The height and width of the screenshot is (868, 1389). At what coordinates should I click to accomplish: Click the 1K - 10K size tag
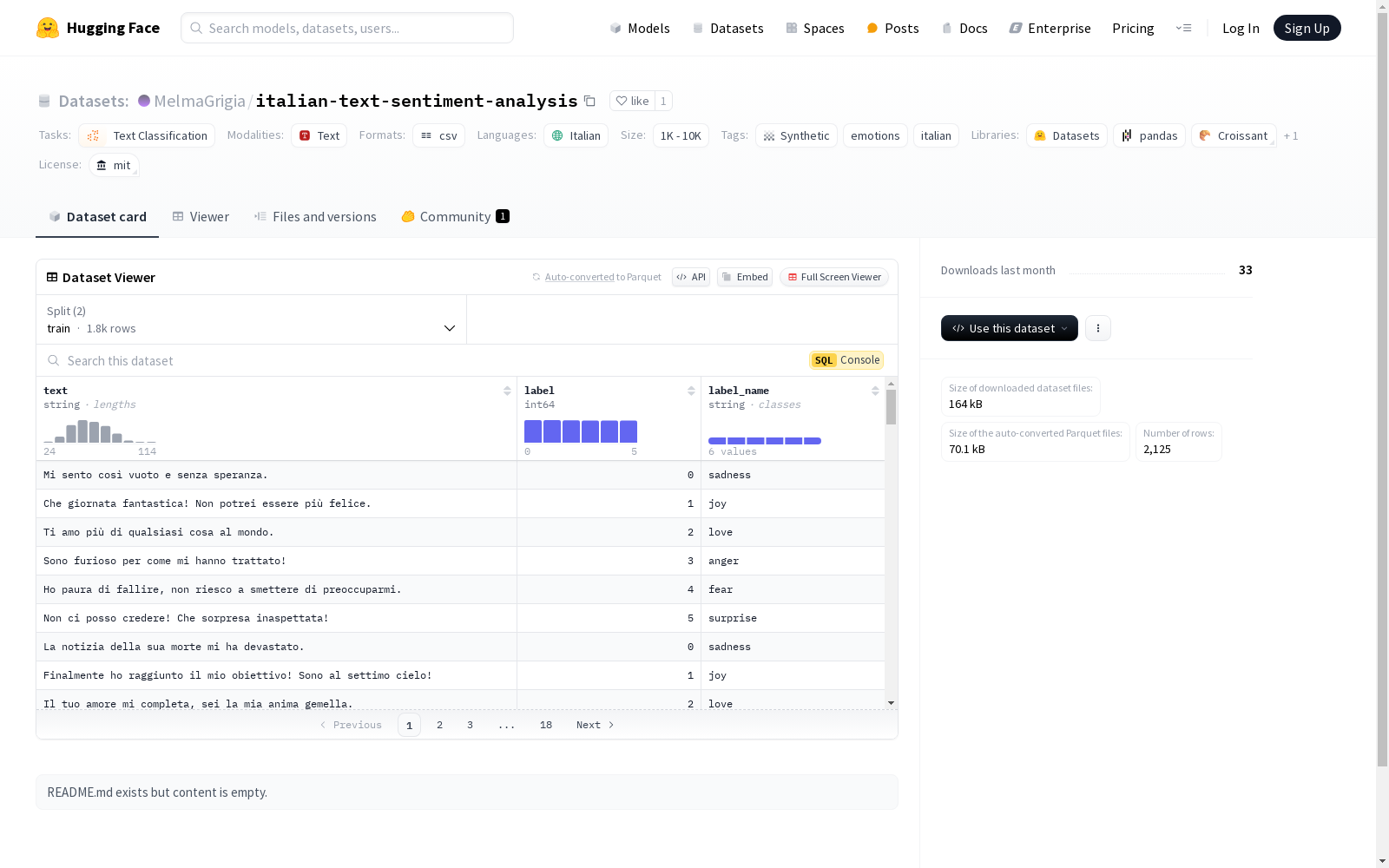pos(681,135)
